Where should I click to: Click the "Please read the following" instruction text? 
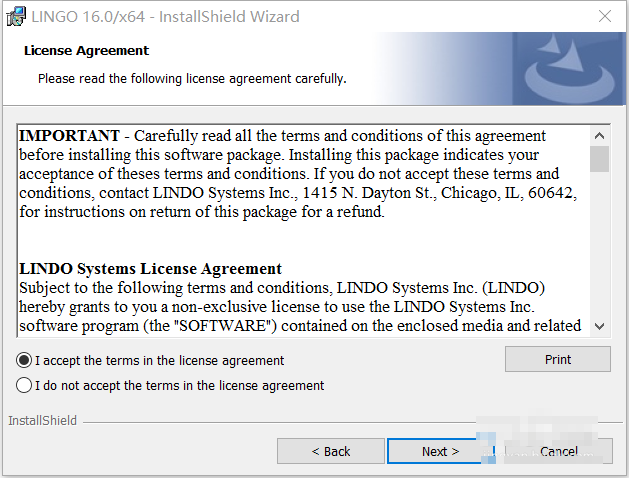tap(192, 78)
